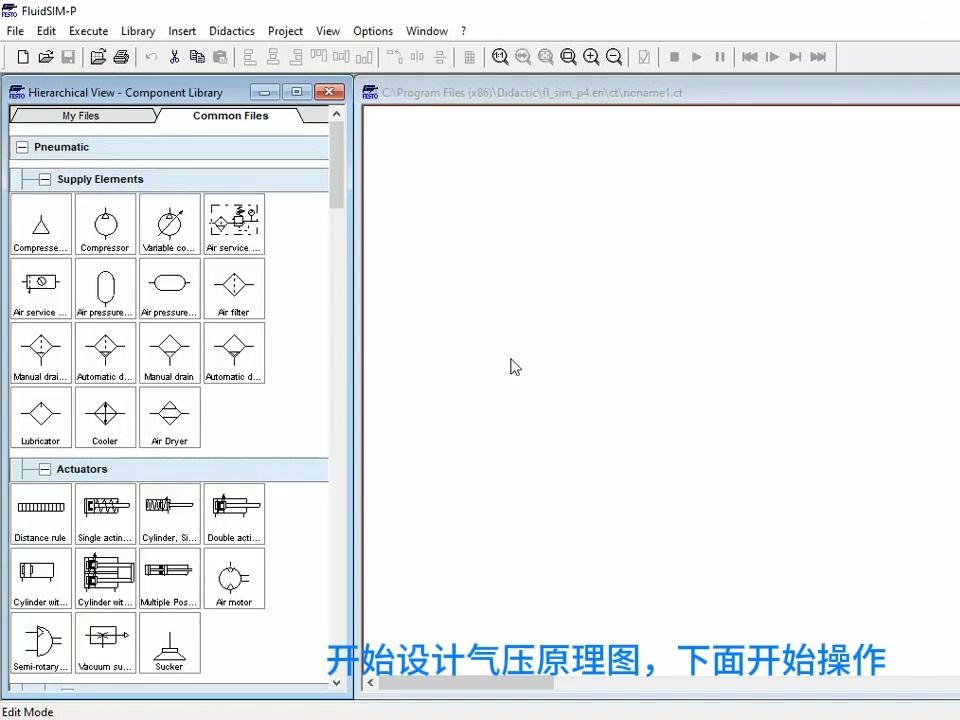Collapse the Actuators group
Screen dimensions: 960x720
point(45,468)
